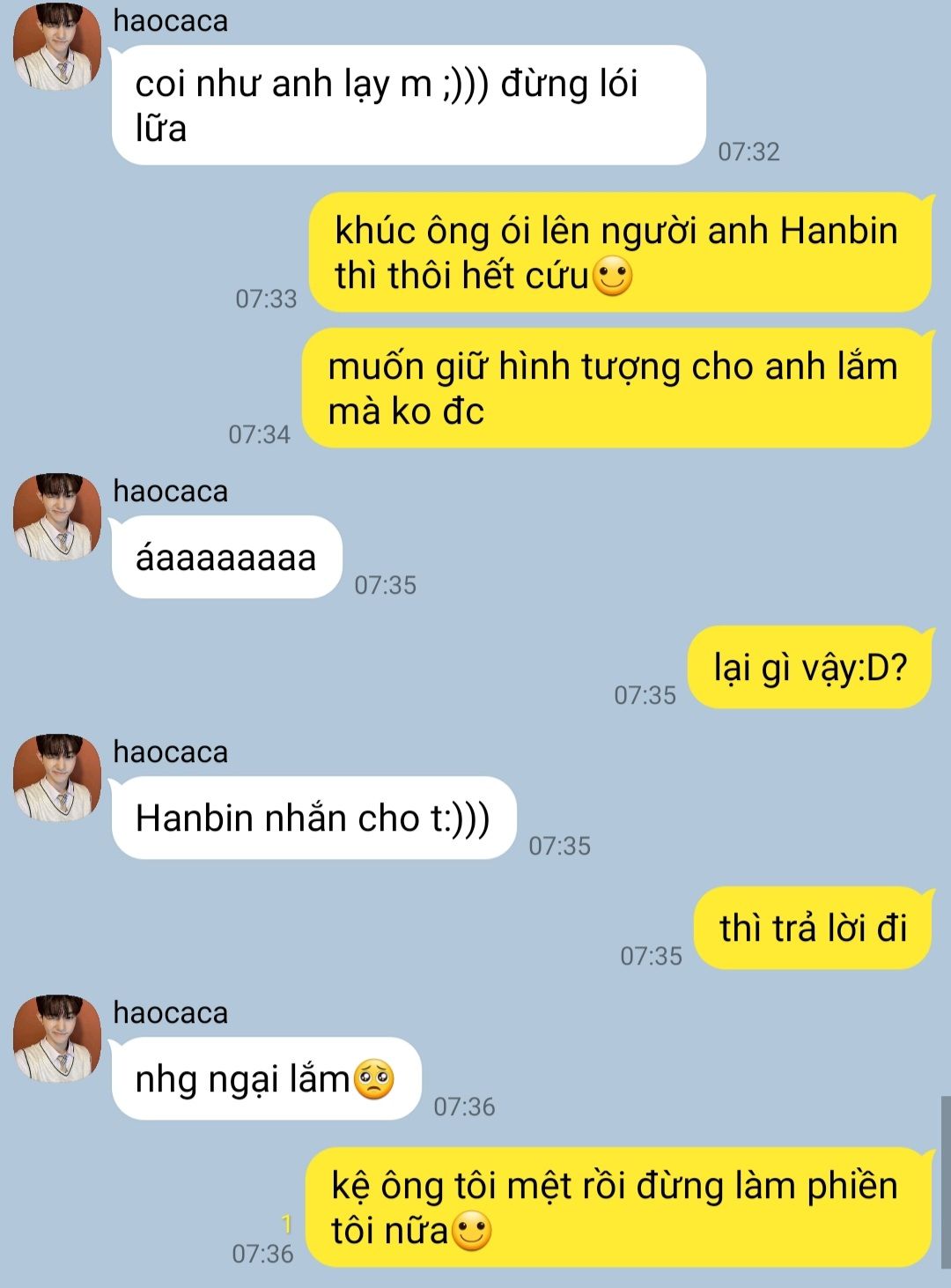The width and height of the screenshot is (951, 1288).
Task: Tap haocaca's avatar beside 'nhg ngại lắm'
Action: (x=57, y=1038)
